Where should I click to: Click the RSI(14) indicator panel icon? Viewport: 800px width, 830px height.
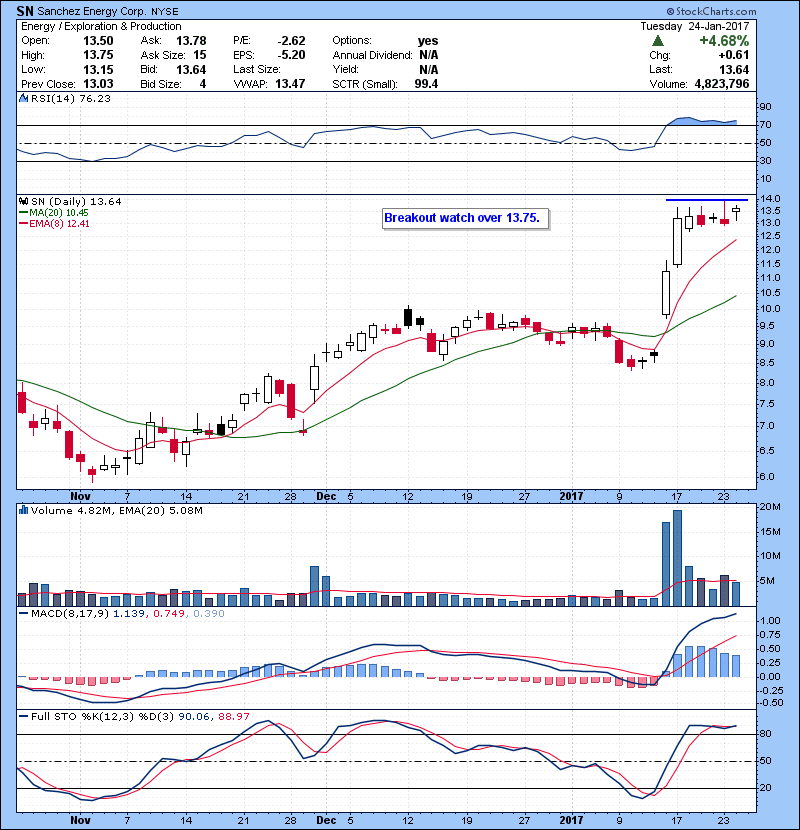coord(24,98)
